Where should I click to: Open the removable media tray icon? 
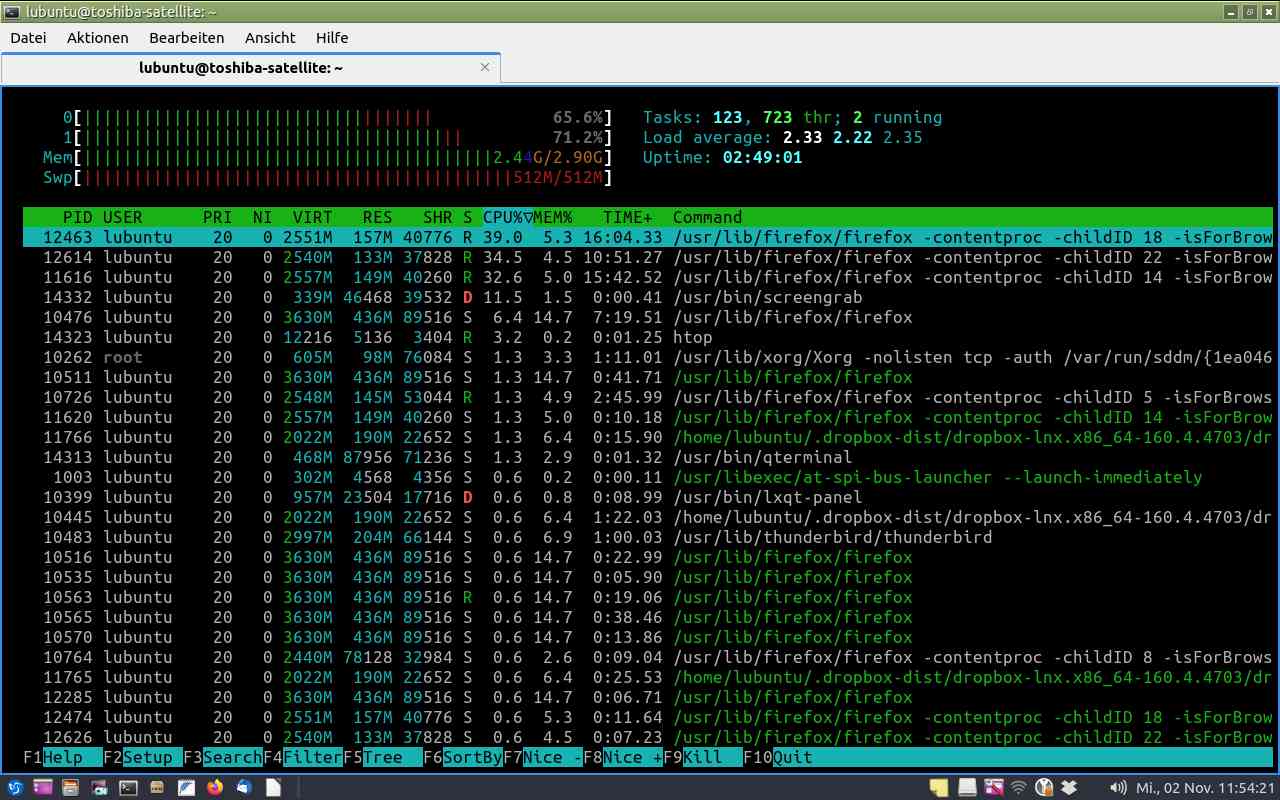(967, 788)
